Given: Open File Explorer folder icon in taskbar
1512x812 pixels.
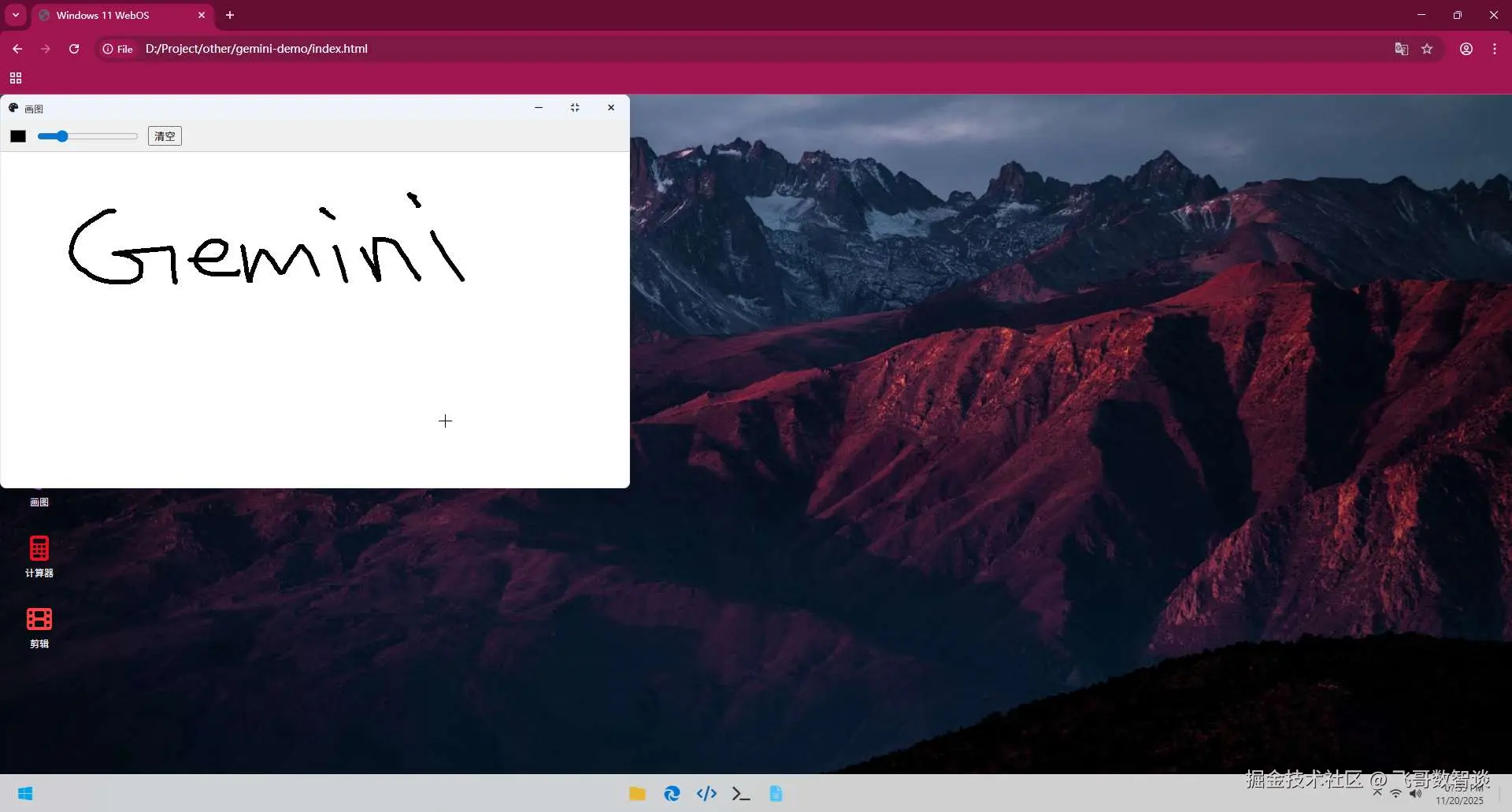Looking at the screenshot, I should click(x=637, y=793).
